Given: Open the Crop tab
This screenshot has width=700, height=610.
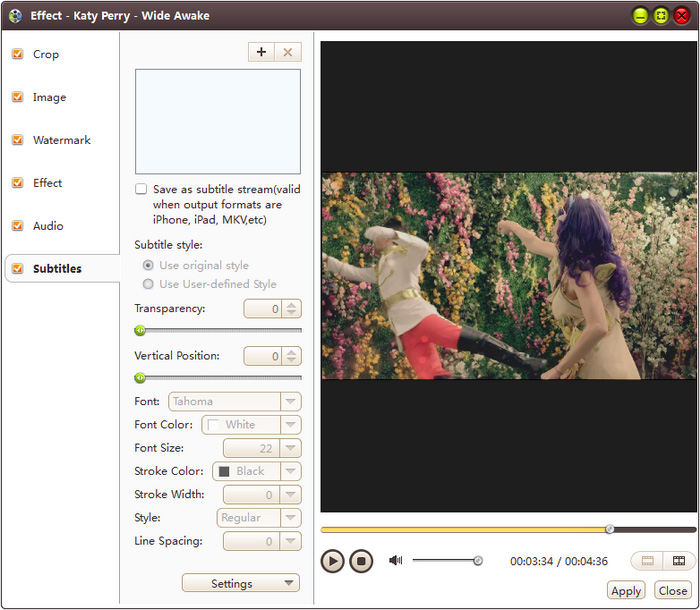Looking at the screenshot, I should (46, 54).
